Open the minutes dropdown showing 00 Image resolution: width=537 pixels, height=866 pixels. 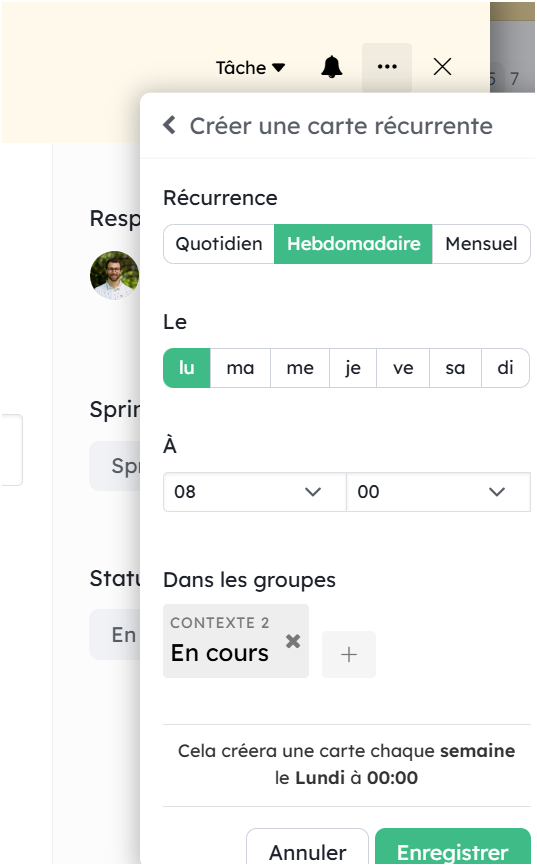click(x=438, y=492)
